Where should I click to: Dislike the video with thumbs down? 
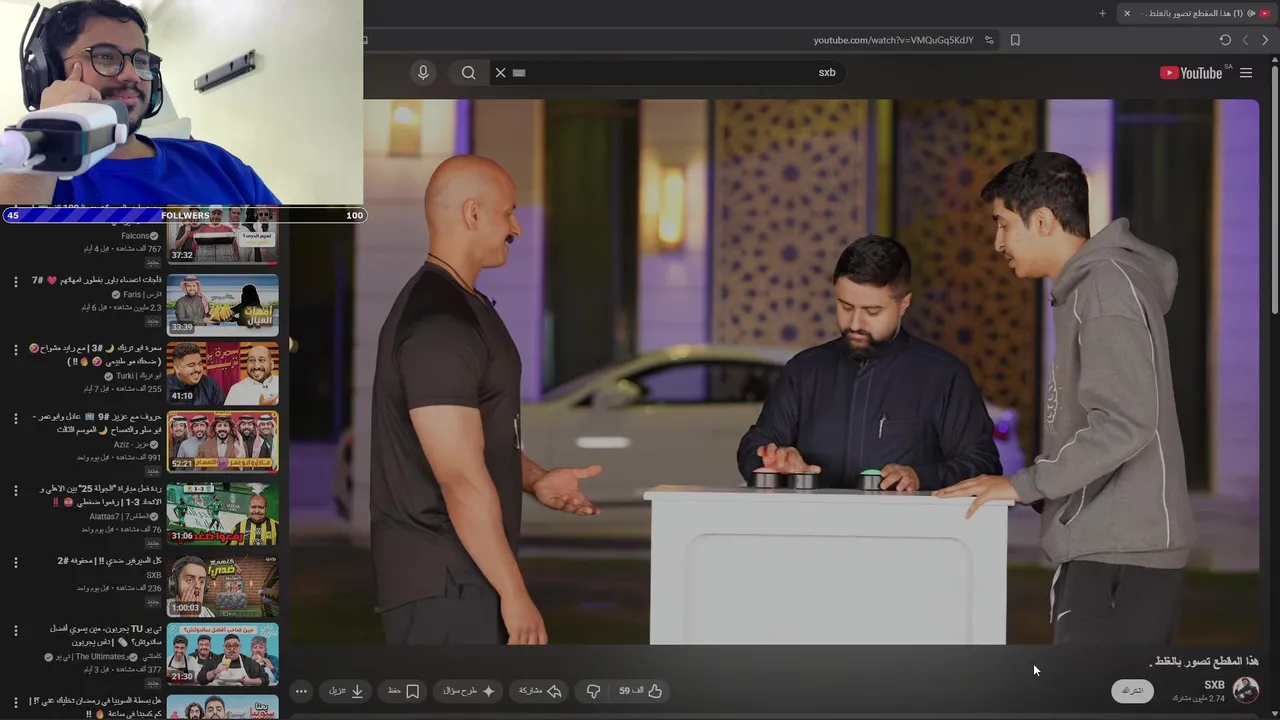pyautogui.click(x=593, y=691)
